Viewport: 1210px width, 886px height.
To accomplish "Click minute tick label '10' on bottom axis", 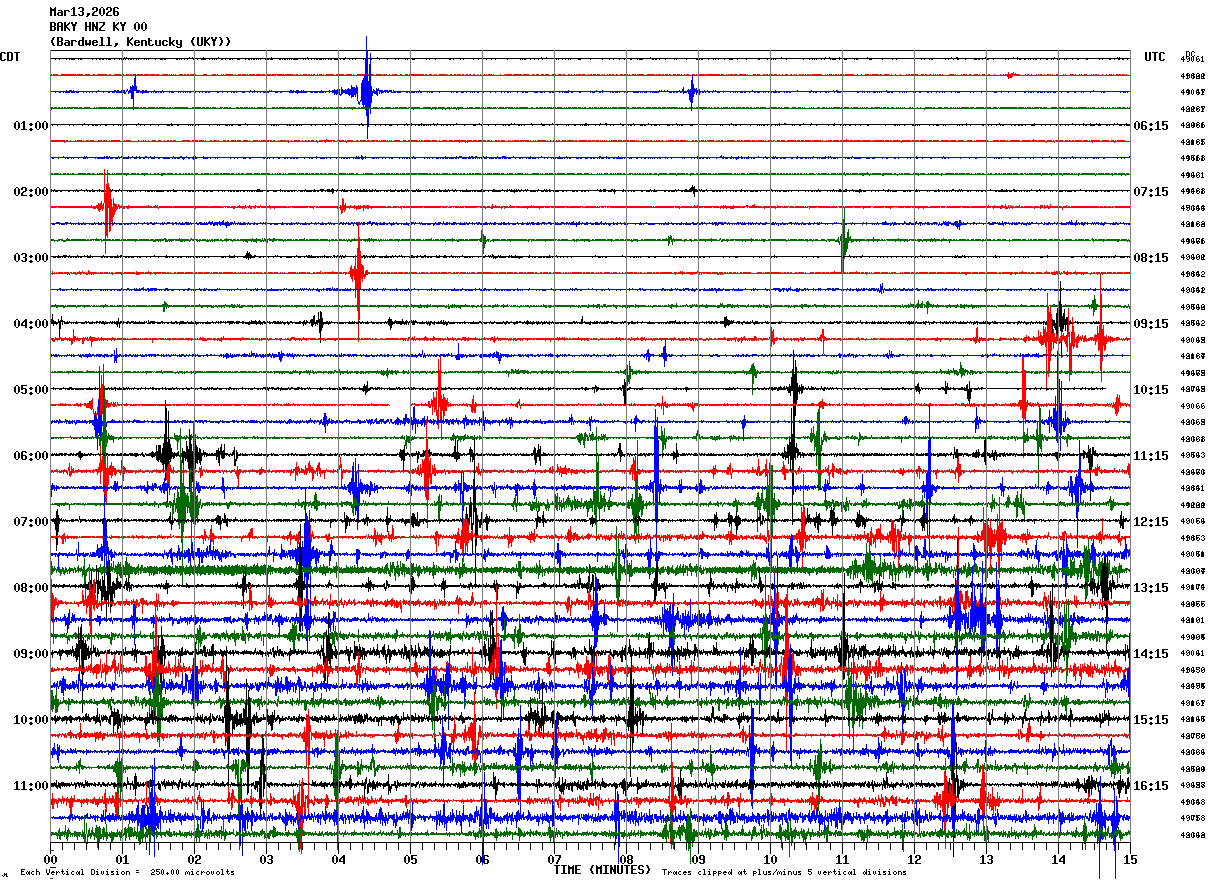I will [x=770, y=860].
